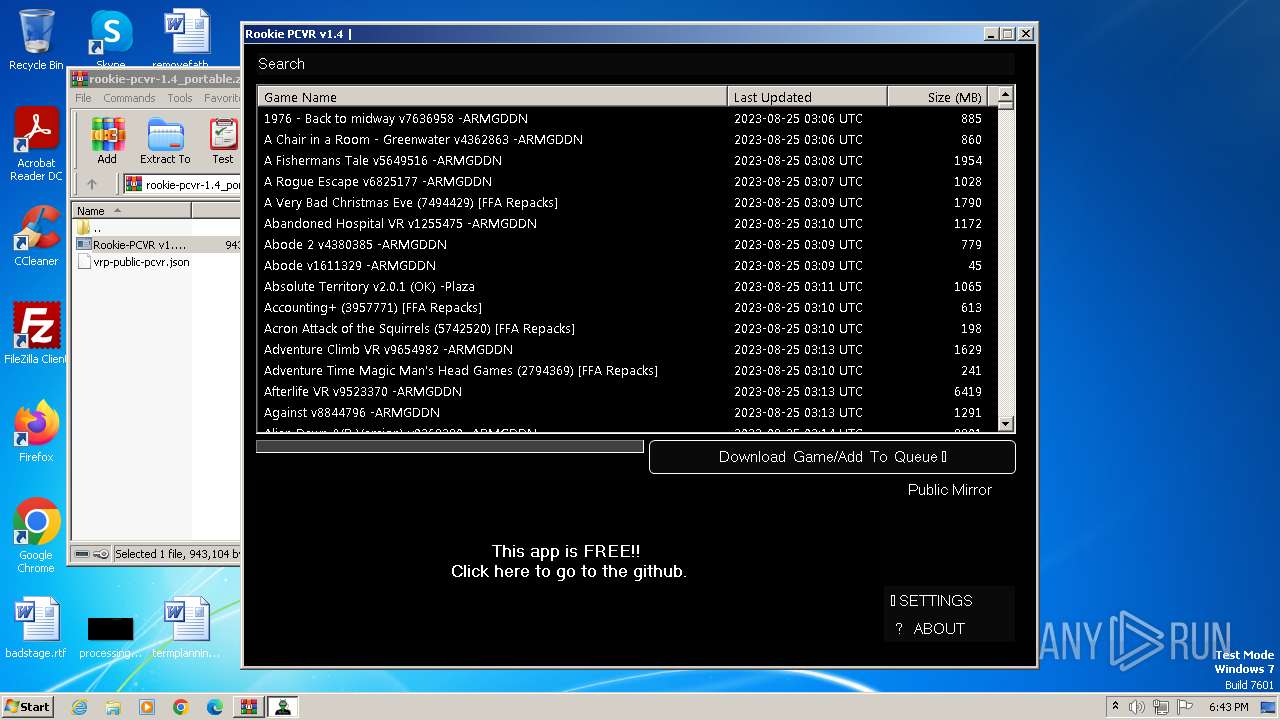Sort the game list by Last Updated column
This screenshot has height=720, width=1280.
[x=807, y=97]
